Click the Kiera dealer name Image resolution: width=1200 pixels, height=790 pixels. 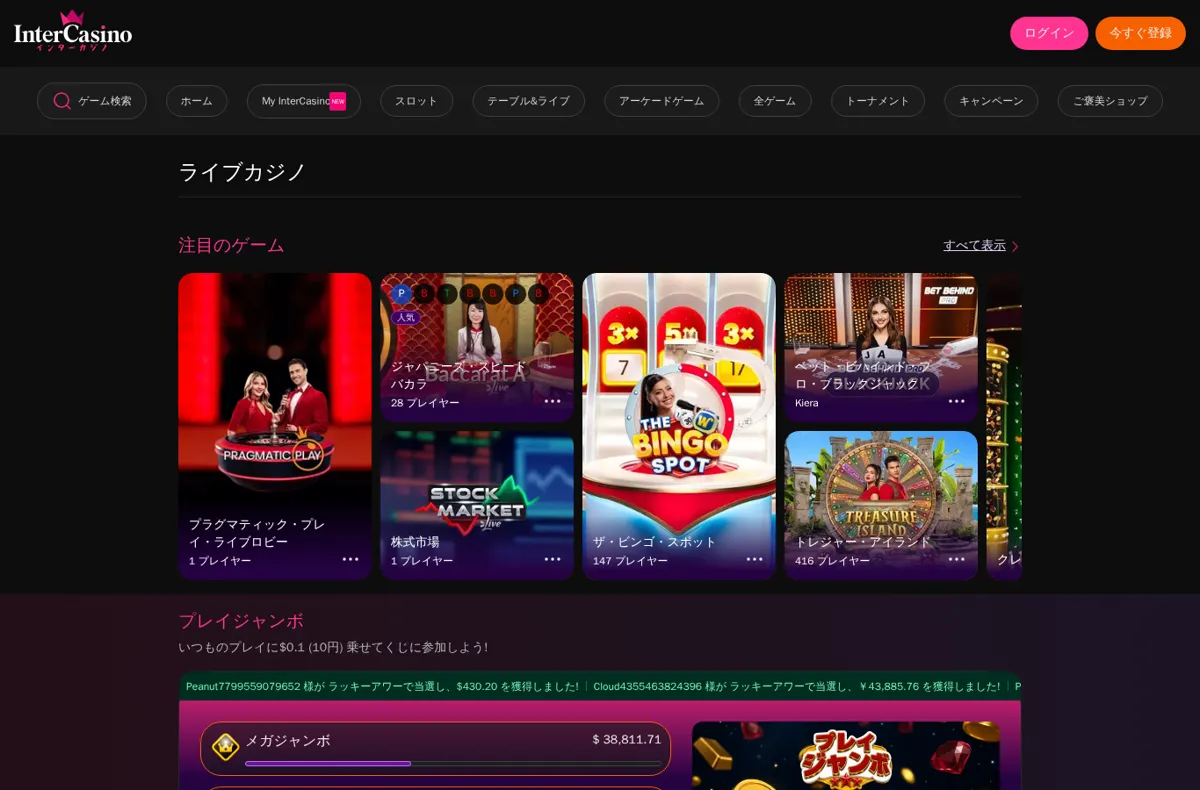807,403
